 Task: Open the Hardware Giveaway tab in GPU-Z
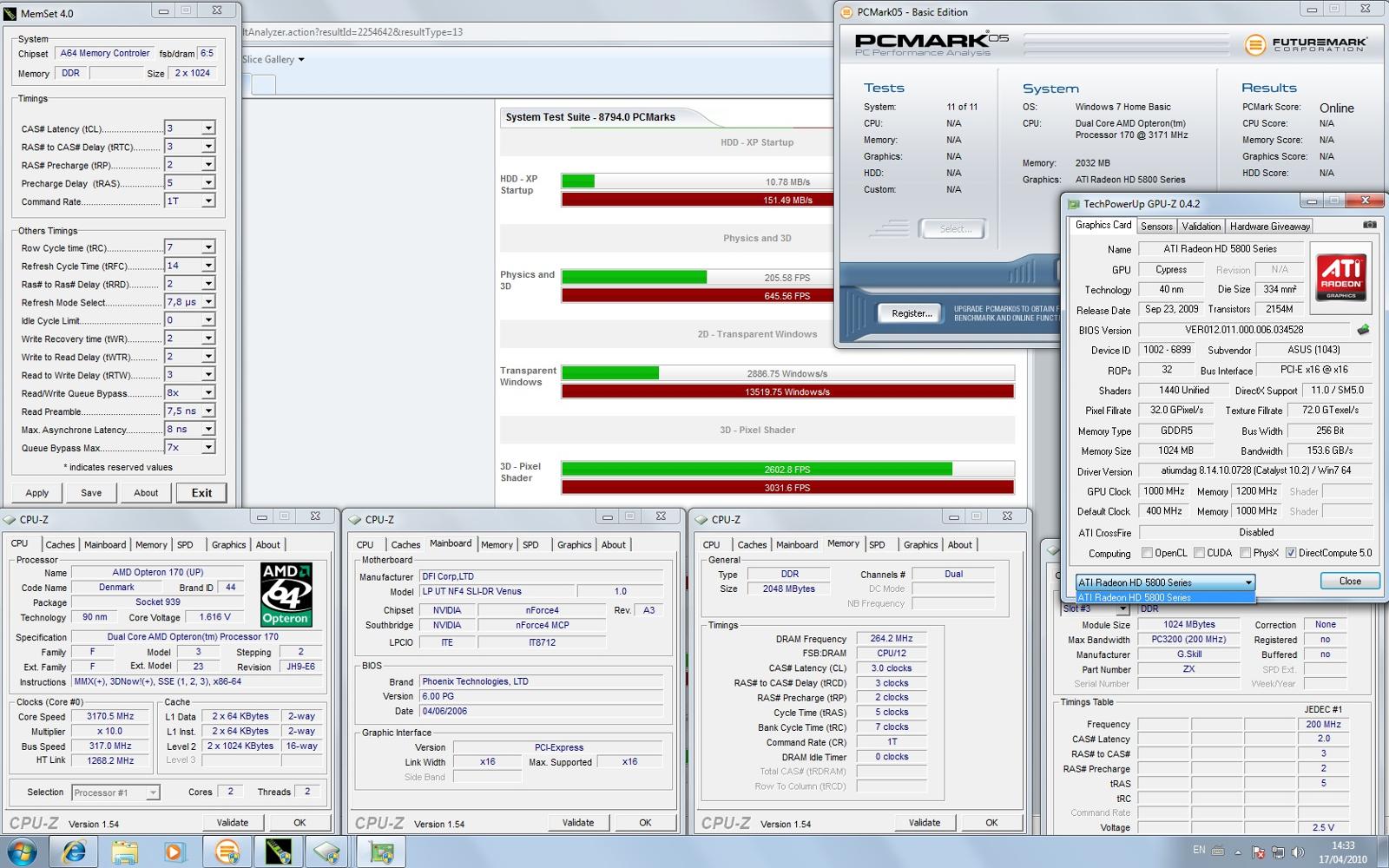point(1269,227)
